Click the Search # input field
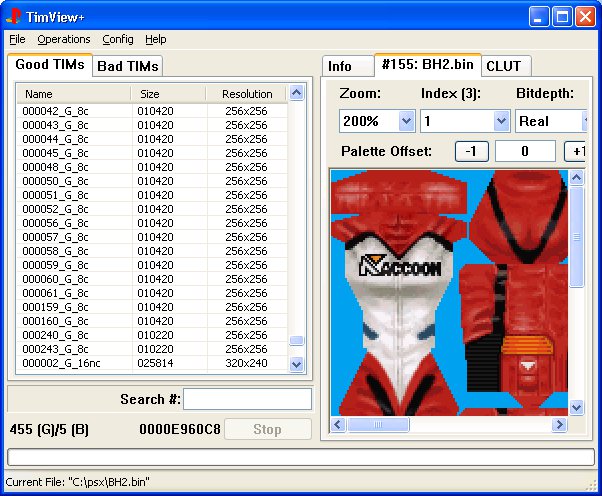 coord(247,399)
